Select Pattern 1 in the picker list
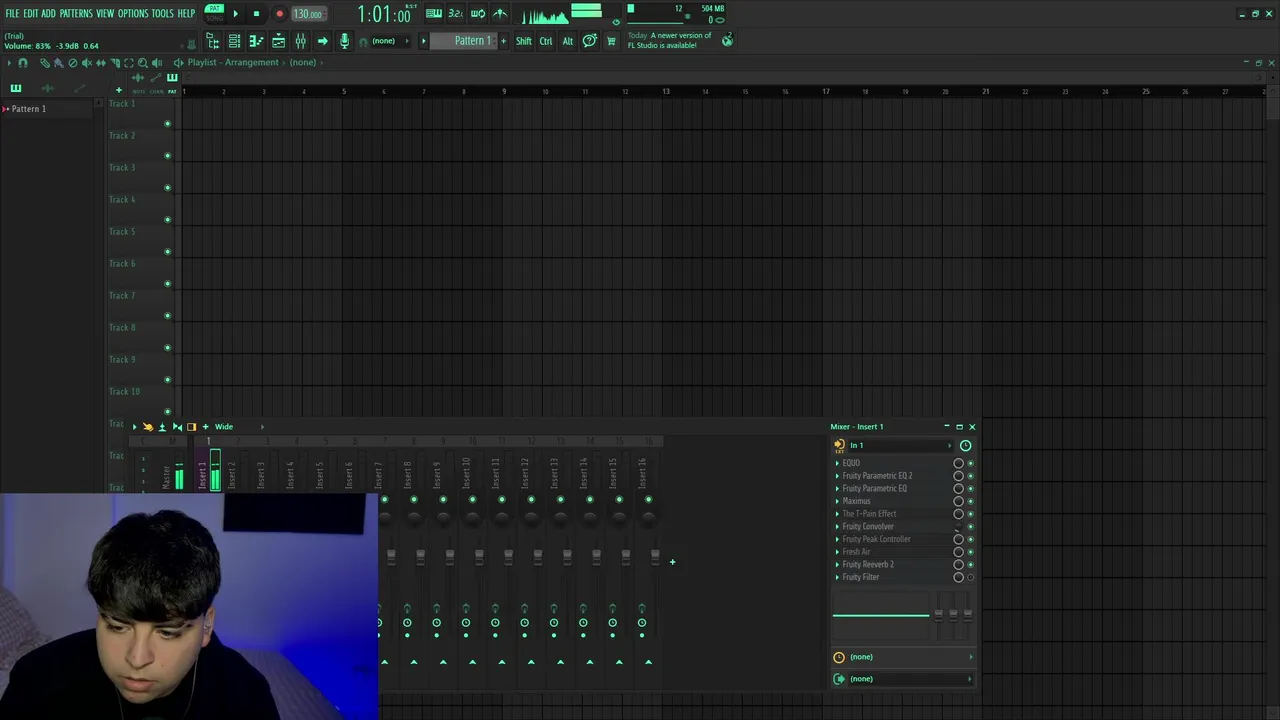 29,108
